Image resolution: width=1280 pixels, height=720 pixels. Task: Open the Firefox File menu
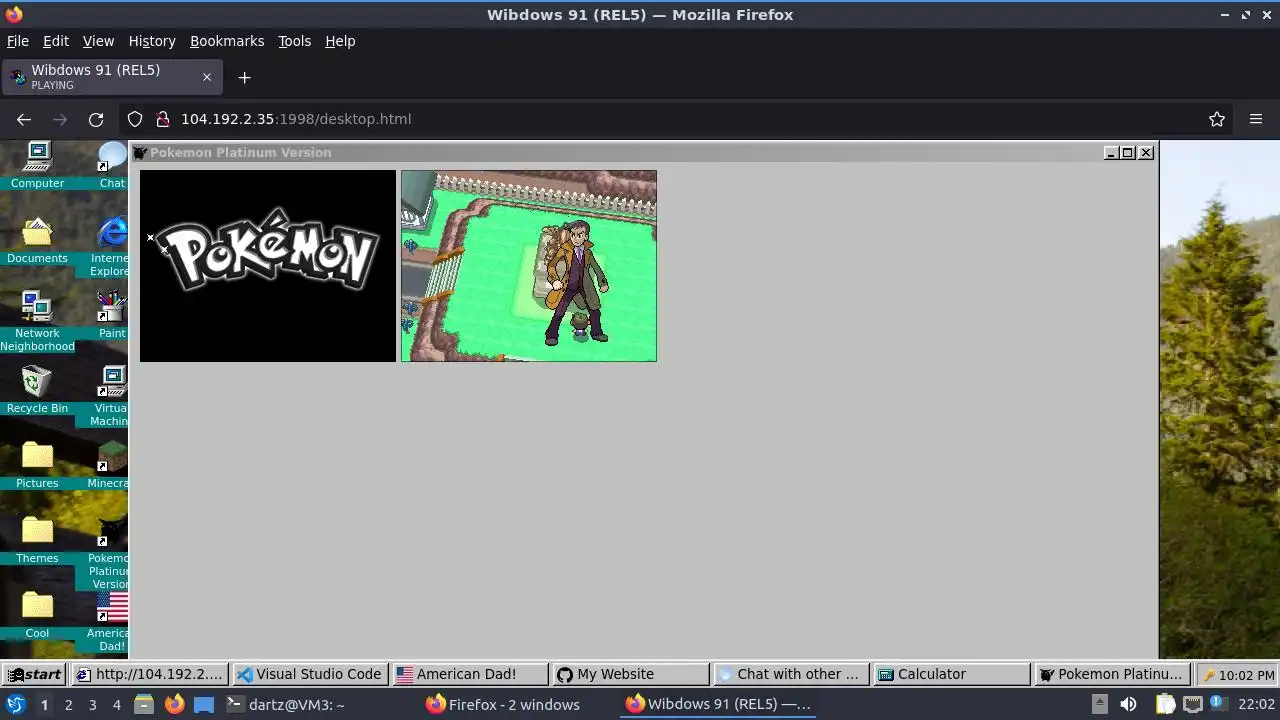click(18, 41)
